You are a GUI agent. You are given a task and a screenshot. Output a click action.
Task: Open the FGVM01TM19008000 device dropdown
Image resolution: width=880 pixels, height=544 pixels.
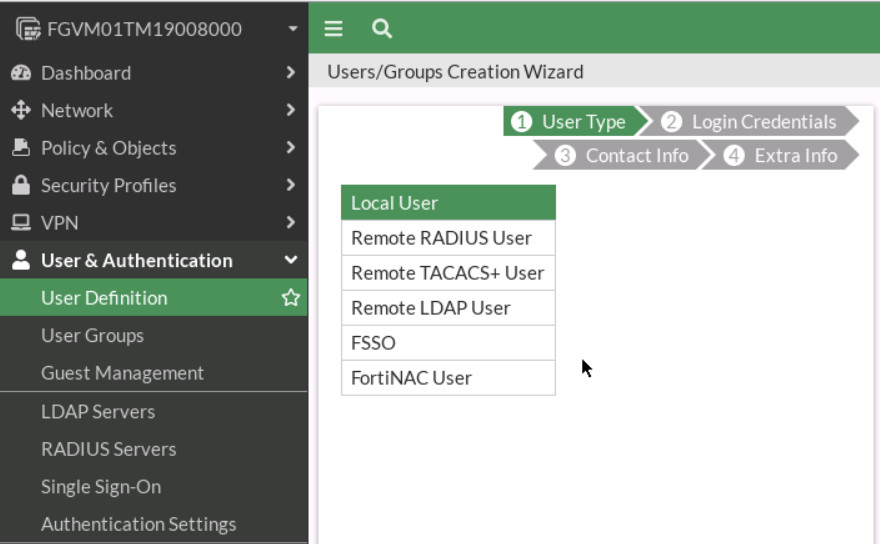(292, 29)
